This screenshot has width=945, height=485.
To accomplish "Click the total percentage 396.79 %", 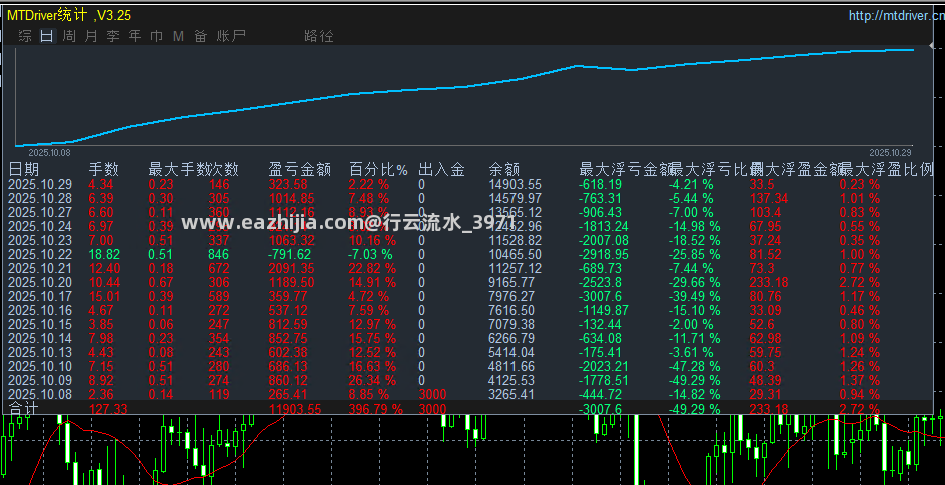I will pyautogui.click(x=375, y=409).
